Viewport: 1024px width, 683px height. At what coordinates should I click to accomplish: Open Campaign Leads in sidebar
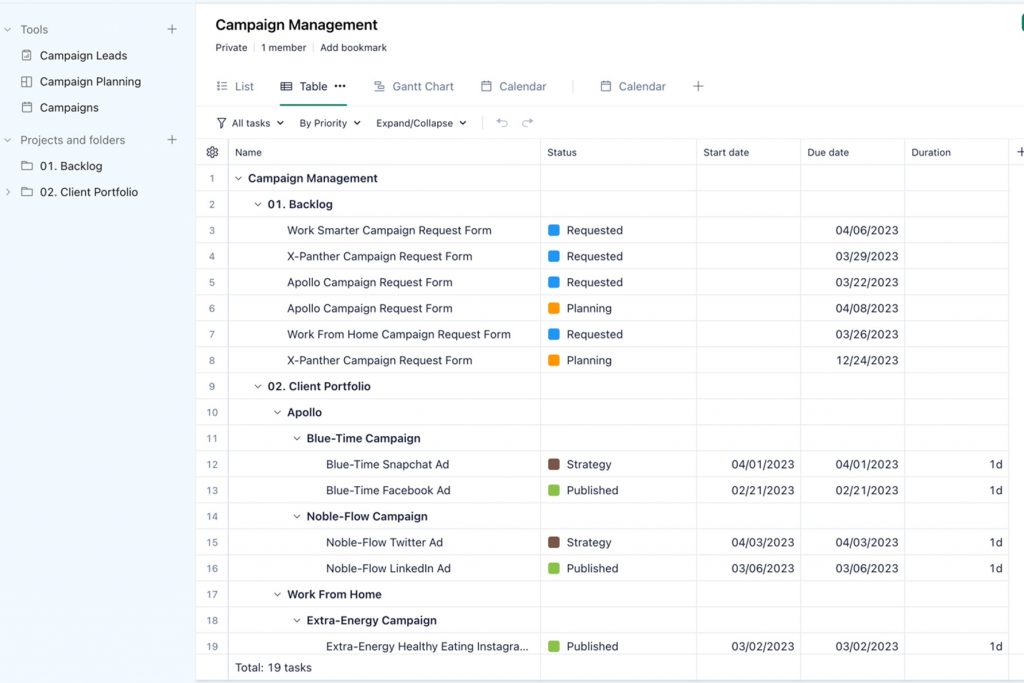click(x=83, y=56)
